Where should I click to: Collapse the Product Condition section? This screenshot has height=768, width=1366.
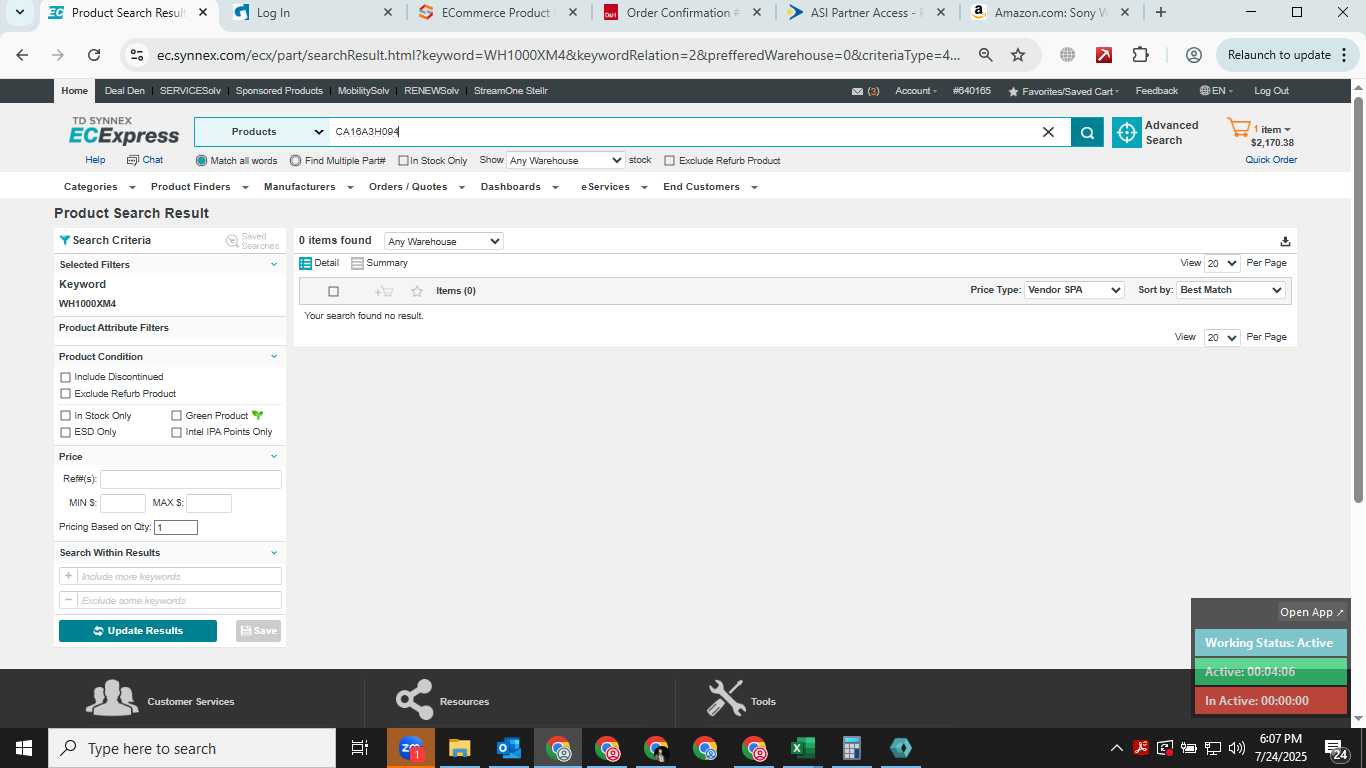tap(274, 356)
